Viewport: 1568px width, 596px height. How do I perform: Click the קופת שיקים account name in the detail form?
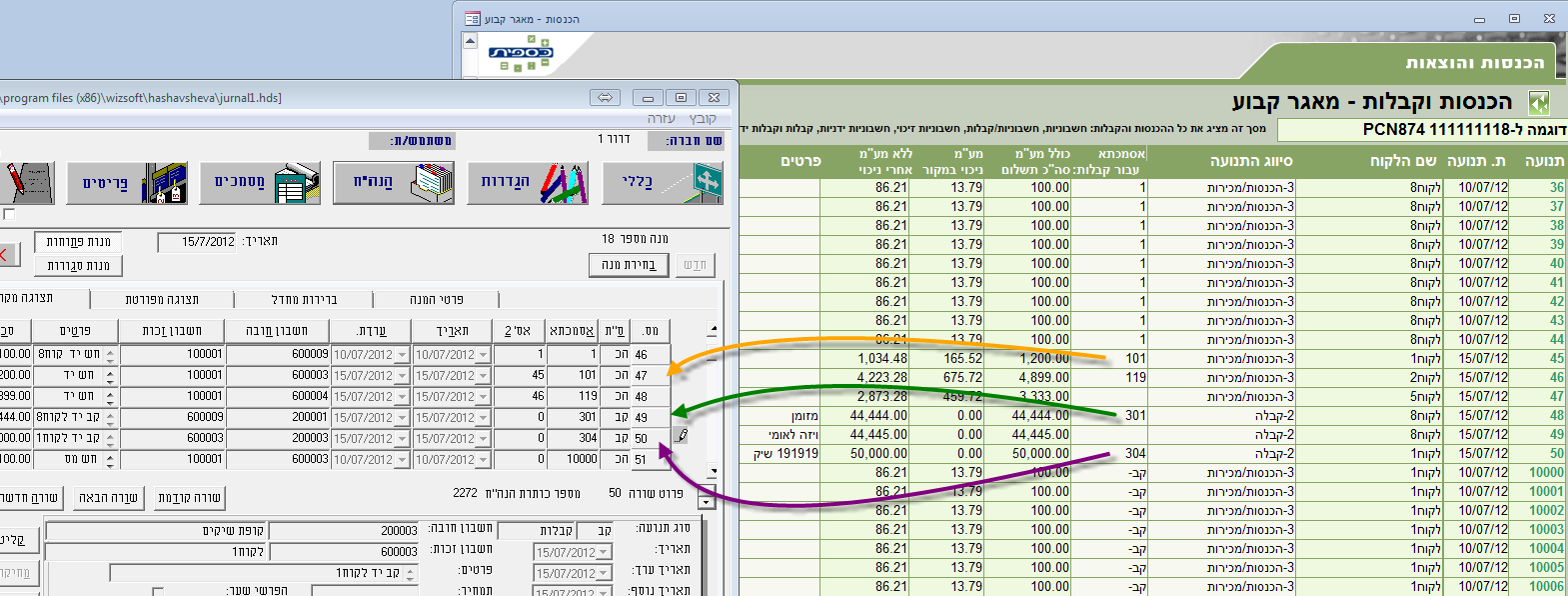(156, 531)
